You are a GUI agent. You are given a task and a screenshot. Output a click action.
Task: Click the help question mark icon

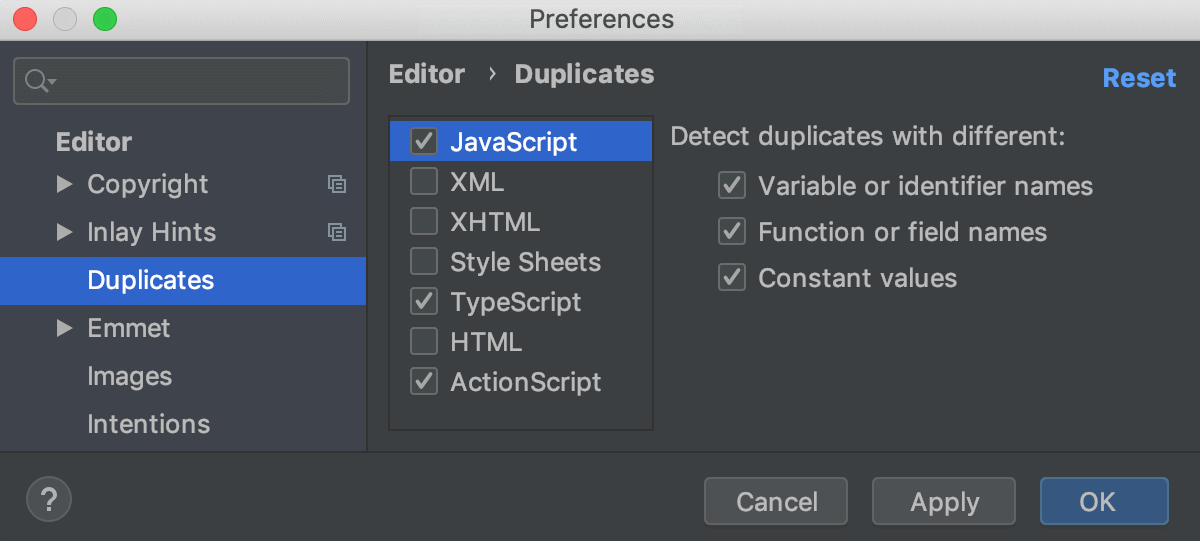pyautogui.click(x=48, y=497)
